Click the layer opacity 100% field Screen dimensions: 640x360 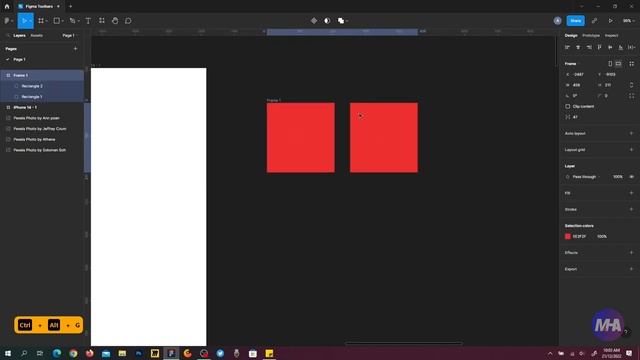[x=618, y=177]
